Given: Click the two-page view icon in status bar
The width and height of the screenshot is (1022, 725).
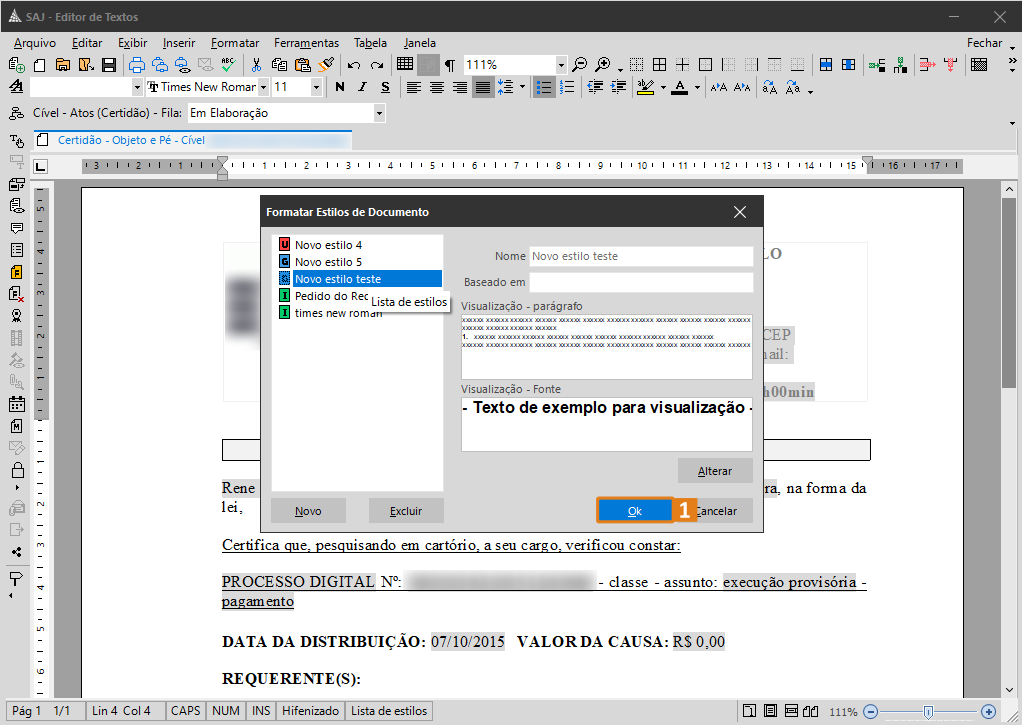Looking at the screenshot, I should tap(811, 711).
